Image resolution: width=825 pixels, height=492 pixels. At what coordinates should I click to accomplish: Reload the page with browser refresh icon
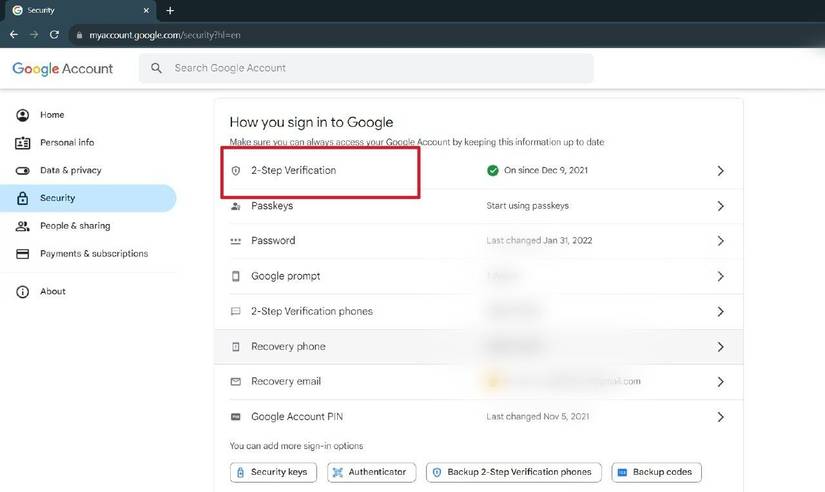point(54,34)
